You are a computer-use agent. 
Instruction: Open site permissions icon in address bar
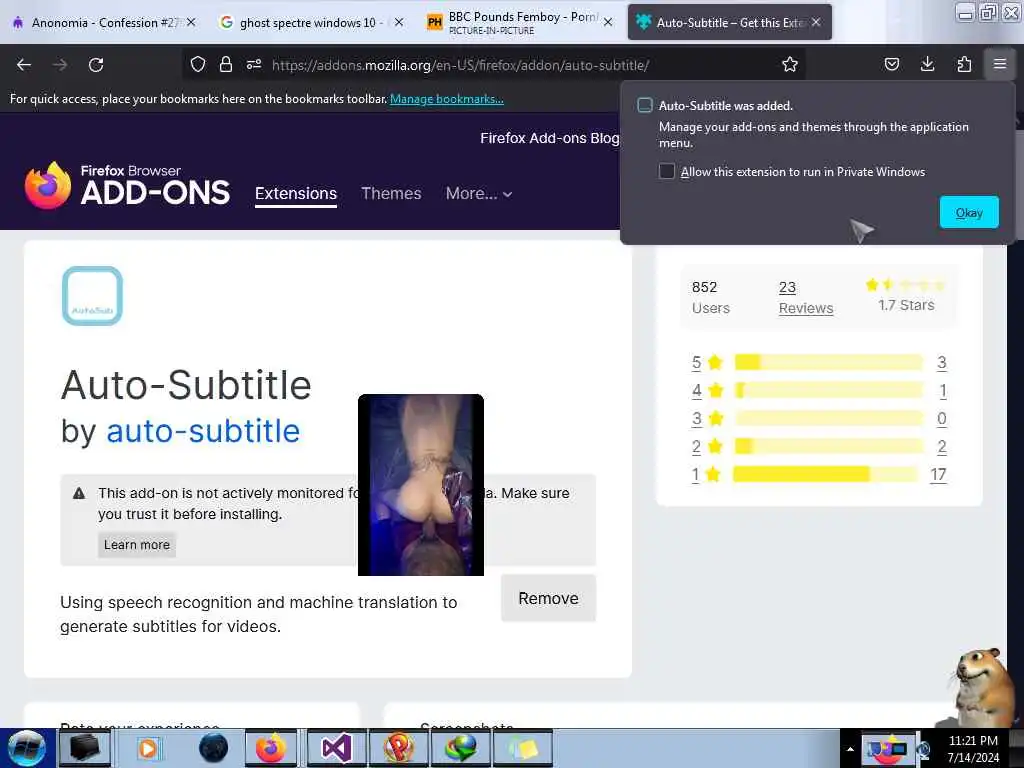coord(254,64)
